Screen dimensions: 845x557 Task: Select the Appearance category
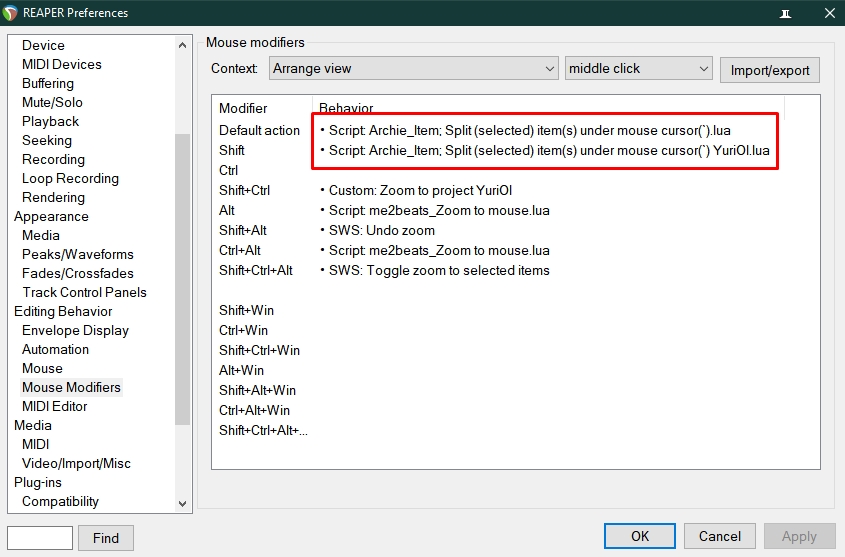click(x=51, y=216)
